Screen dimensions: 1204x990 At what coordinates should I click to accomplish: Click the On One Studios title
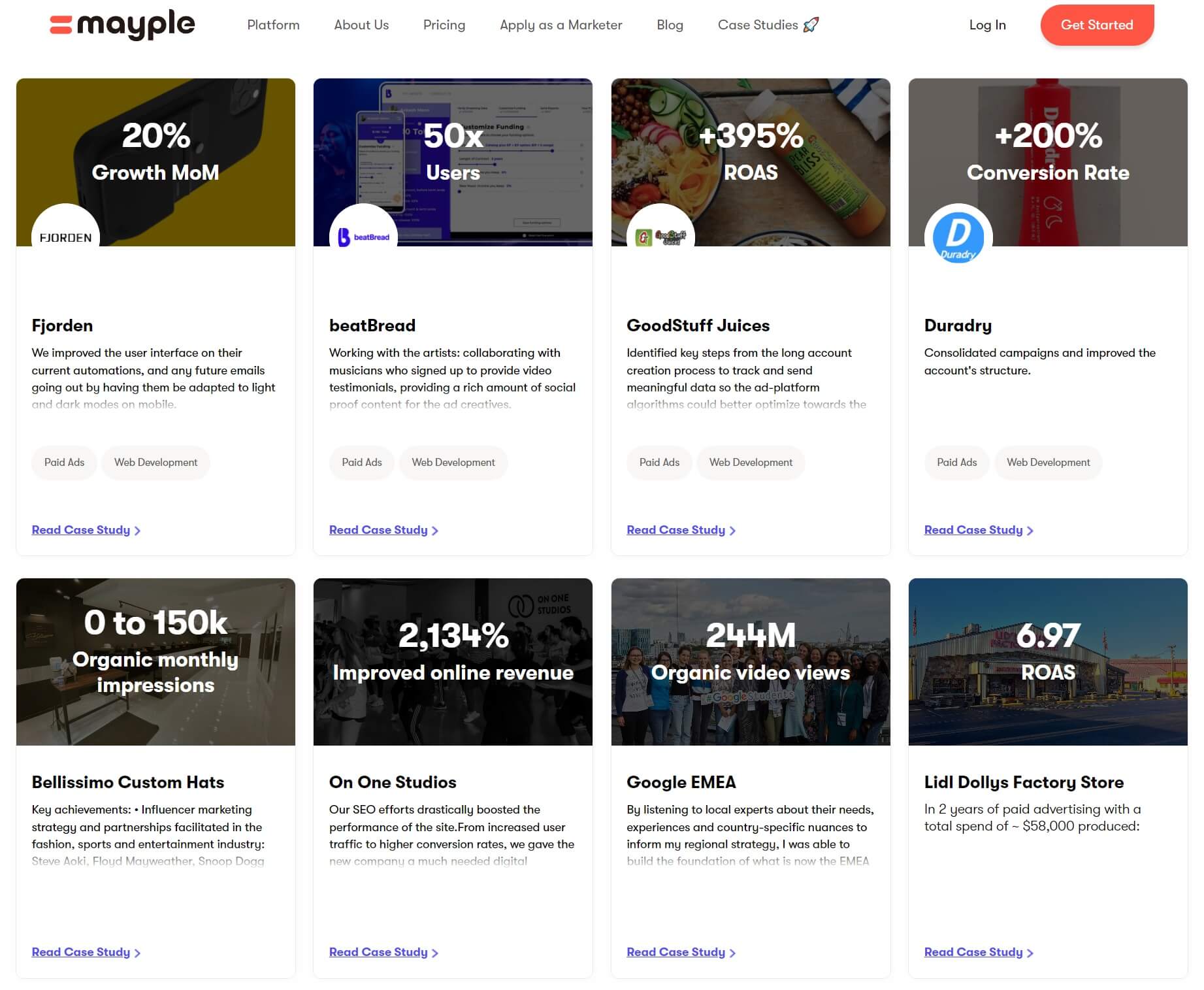point(393,782)
